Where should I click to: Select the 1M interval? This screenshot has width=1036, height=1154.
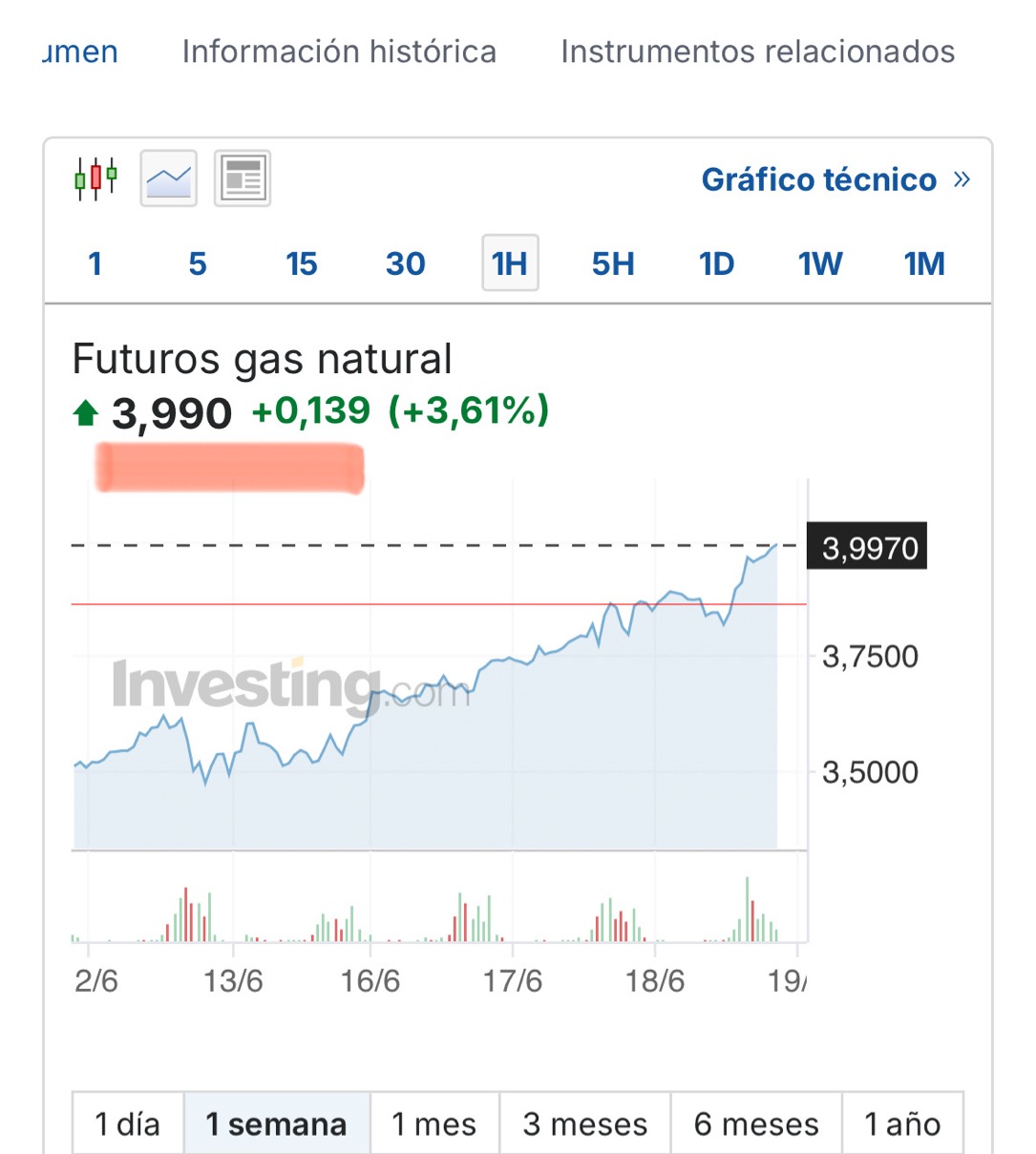coord(924,263)
